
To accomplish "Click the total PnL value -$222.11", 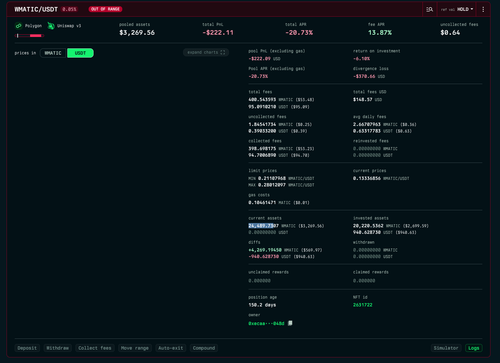I will click(x=218, y=33).
